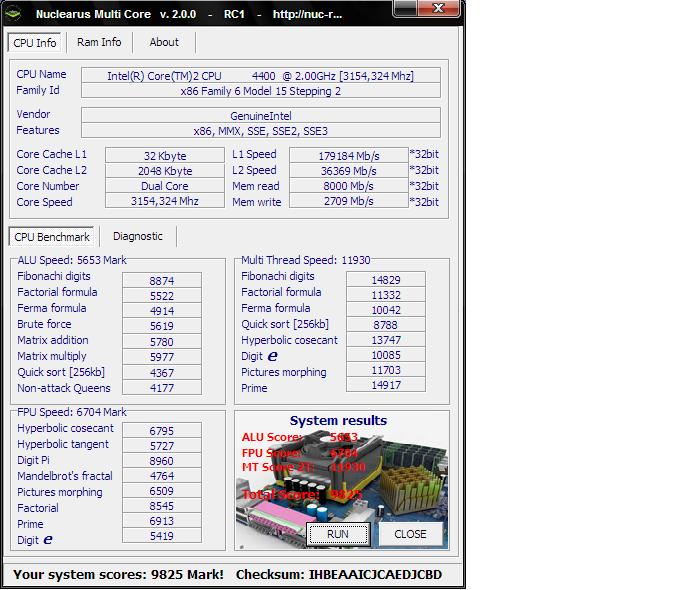Click Multi Thread Hyperbolic cosecant score 13747
This screenshot has height=590, width=700.
[x=386, y=340]
